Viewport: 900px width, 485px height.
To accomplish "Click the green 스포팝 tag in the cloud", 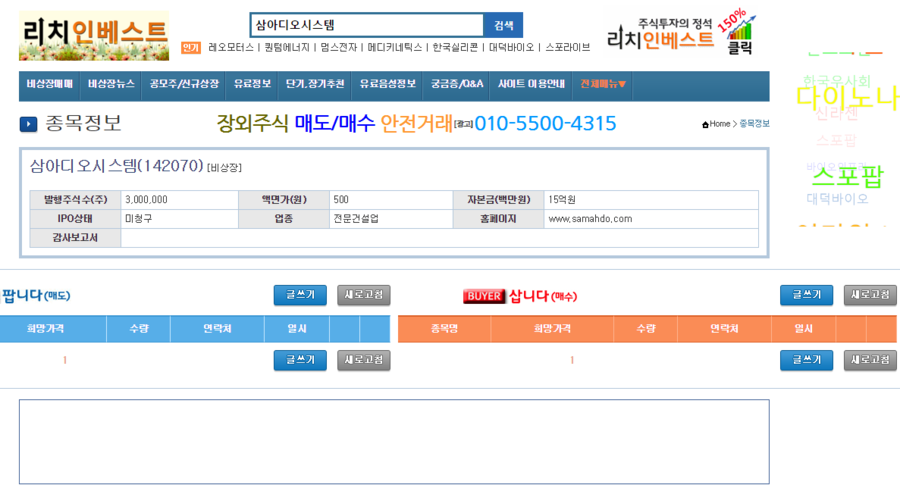I will [x=848, y=176].
